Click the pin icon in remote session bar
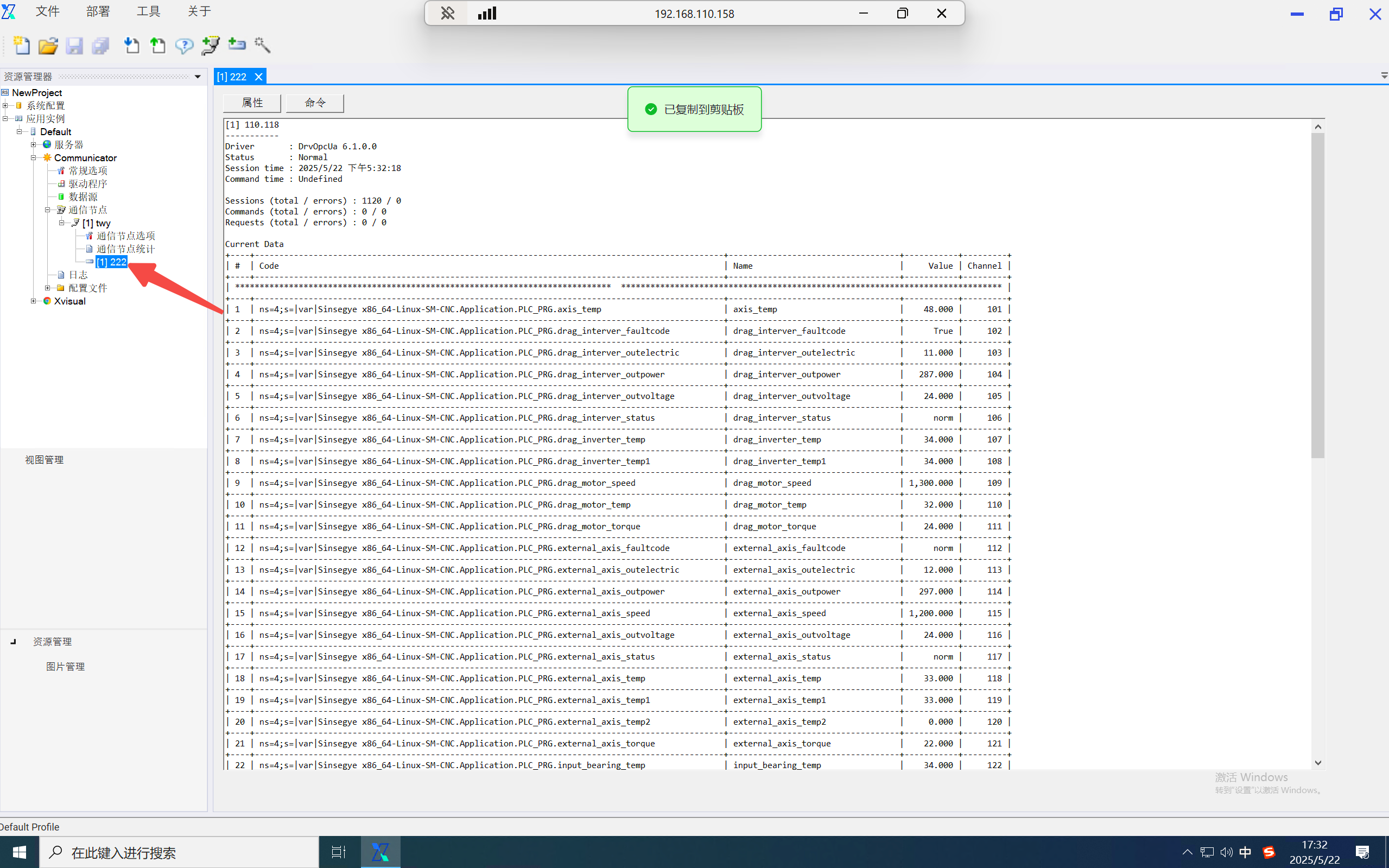The image size is (1389, 868). click(x=447, y=13)
